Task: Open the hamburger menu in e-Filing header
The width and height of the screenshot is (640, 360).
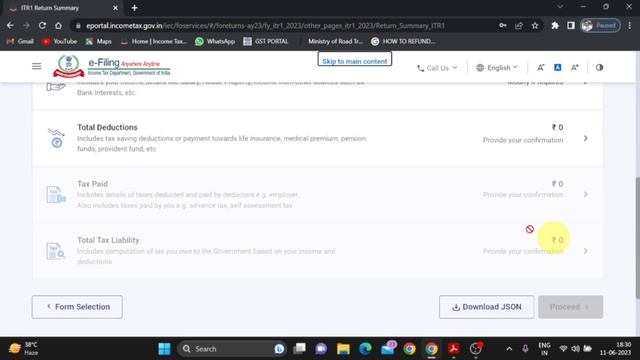Action: click(36, 66)
